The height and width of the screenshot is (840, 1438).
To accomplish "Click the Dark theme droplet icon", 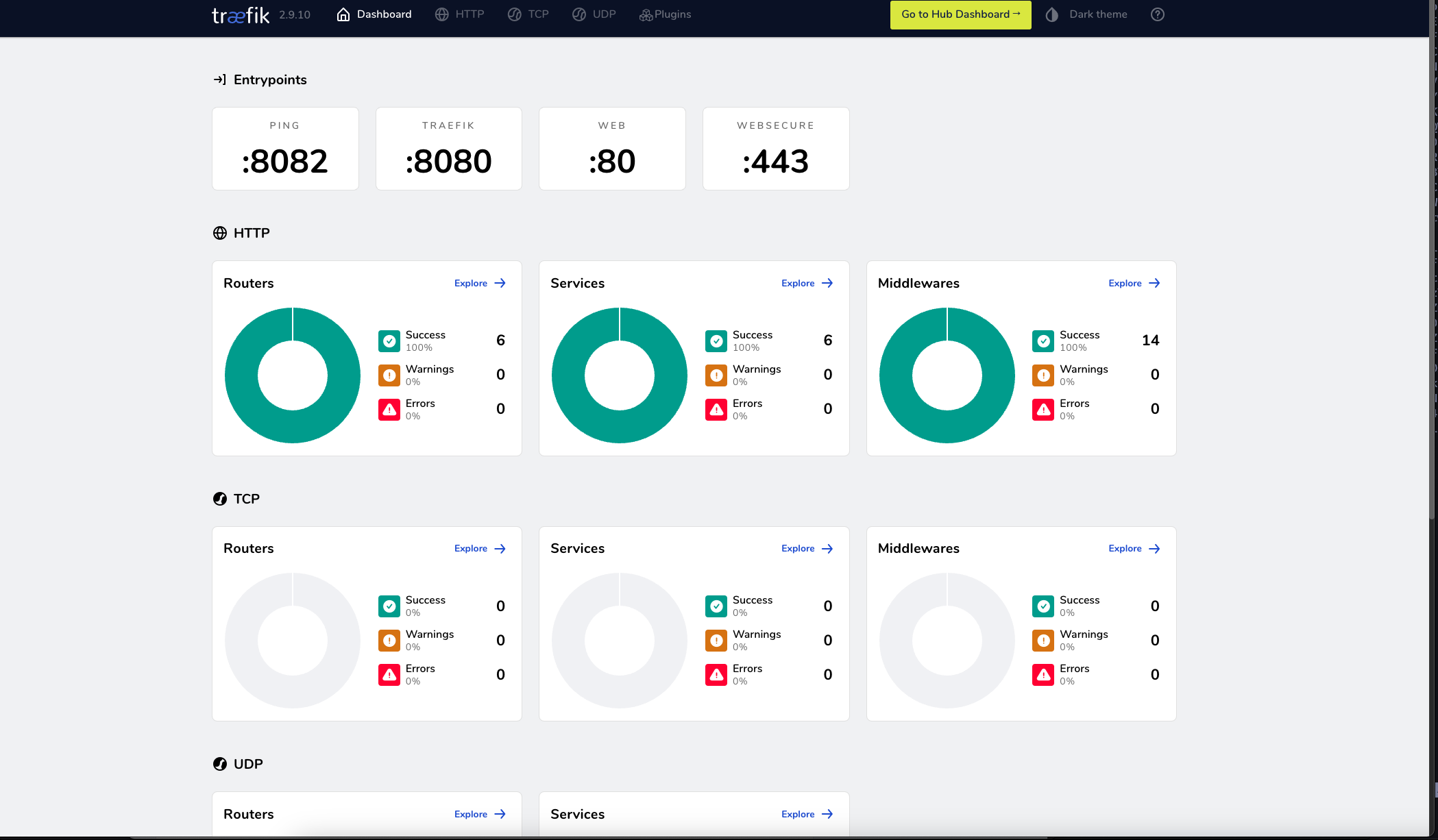I will pos(1051,14).
